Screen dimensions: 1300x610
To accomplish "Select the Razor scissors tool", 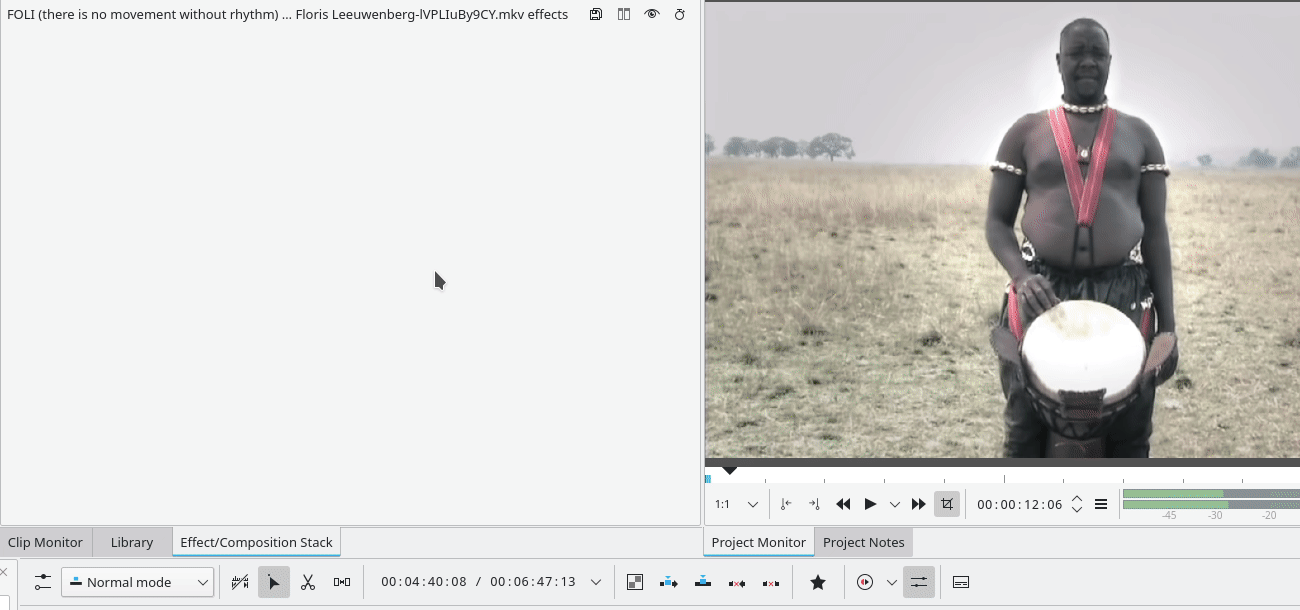I will [308, 582].
